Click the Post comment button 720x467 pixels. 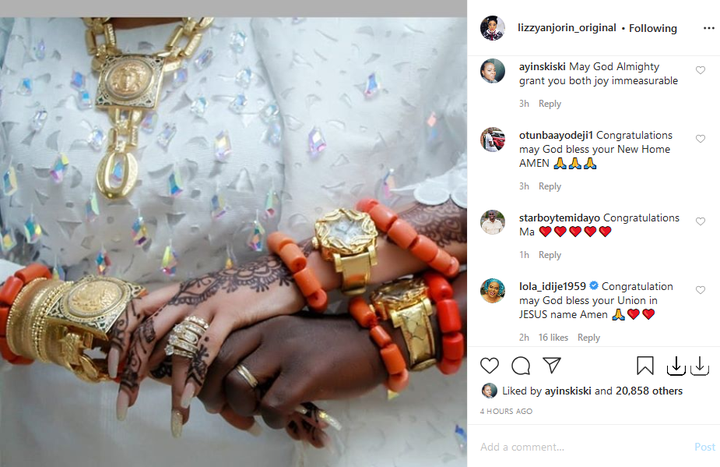704,447
